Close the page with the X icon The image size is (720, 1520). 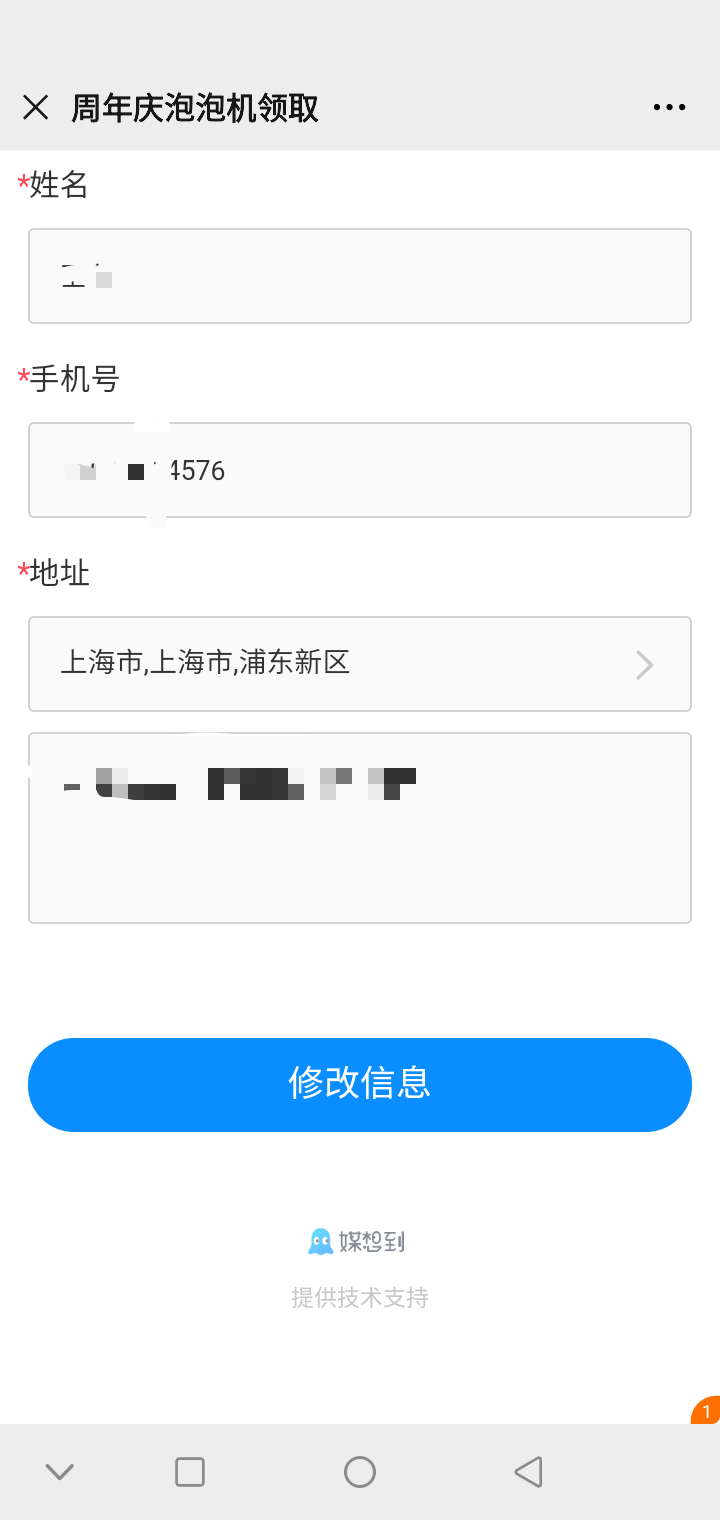point(36,108)
